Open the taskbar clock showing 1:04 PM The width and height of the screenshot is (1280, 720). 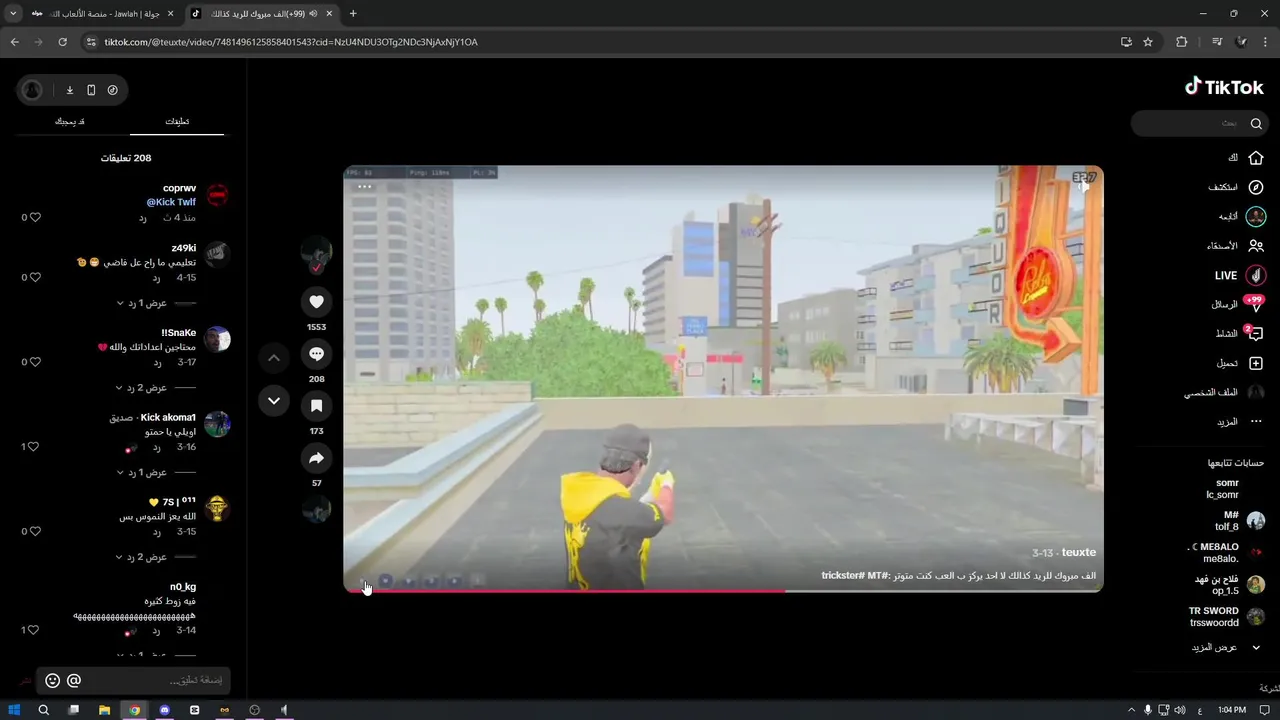1232,710
